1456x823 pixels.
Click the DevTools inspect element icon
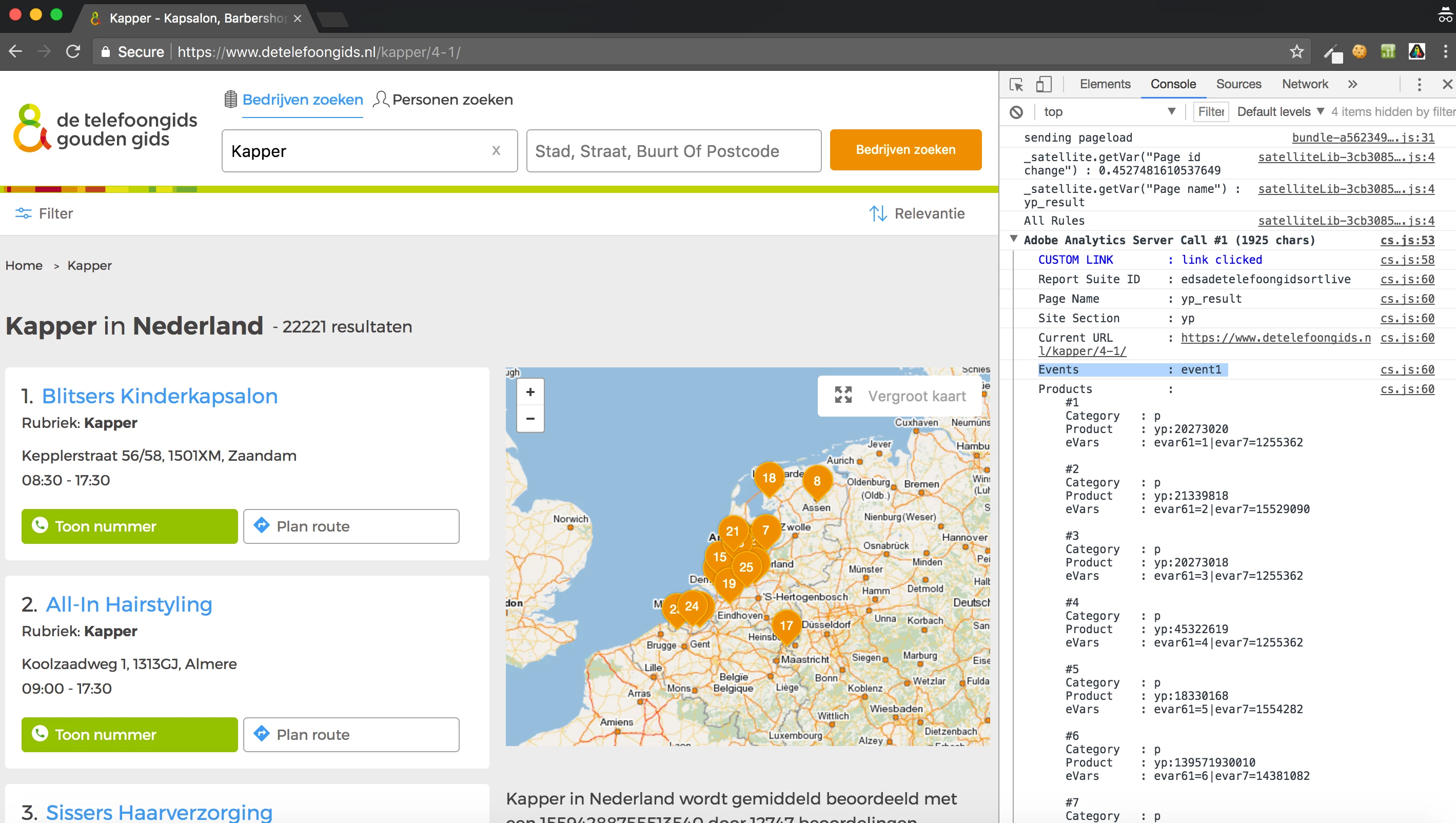click(1016, 84)
